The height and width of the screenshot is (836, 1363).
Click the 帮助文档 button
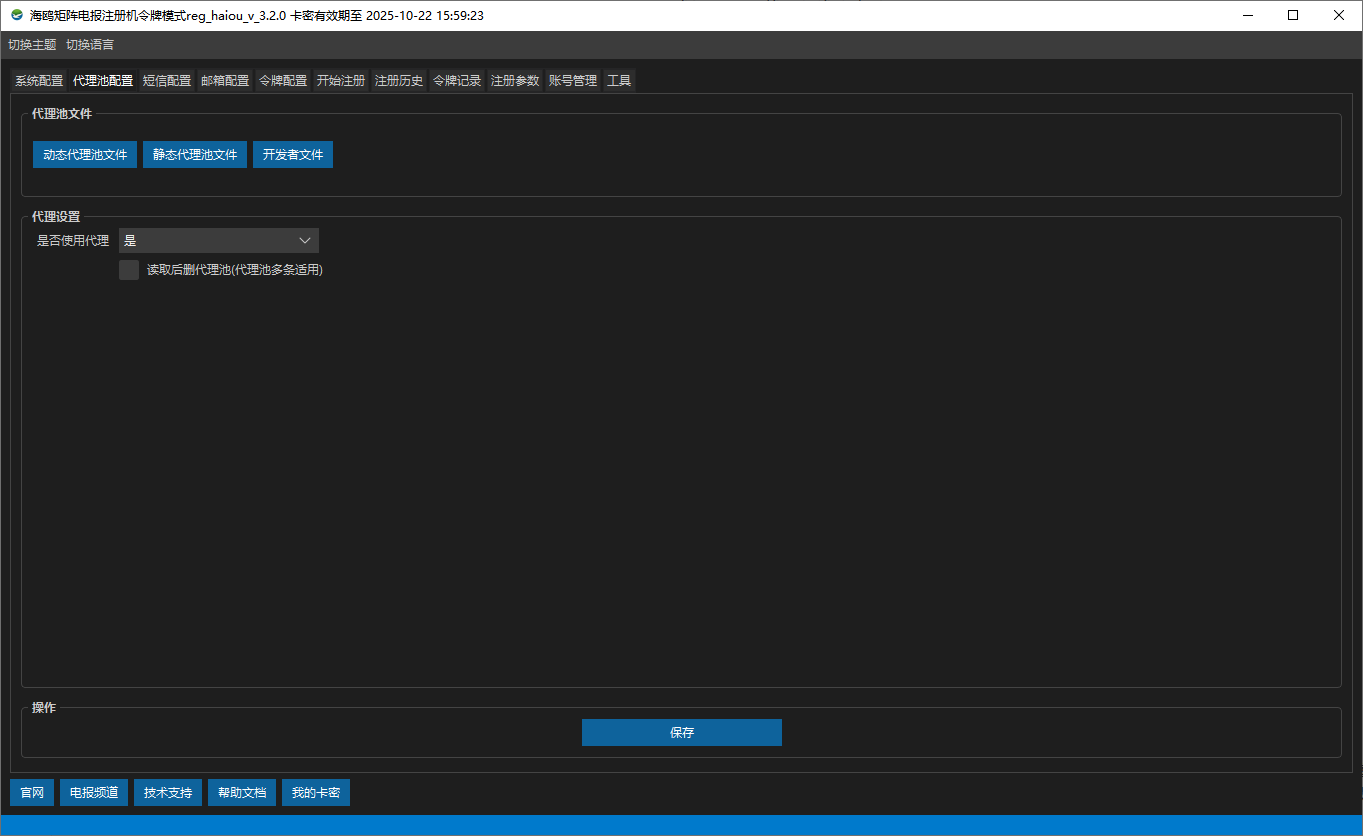(242, 793)
